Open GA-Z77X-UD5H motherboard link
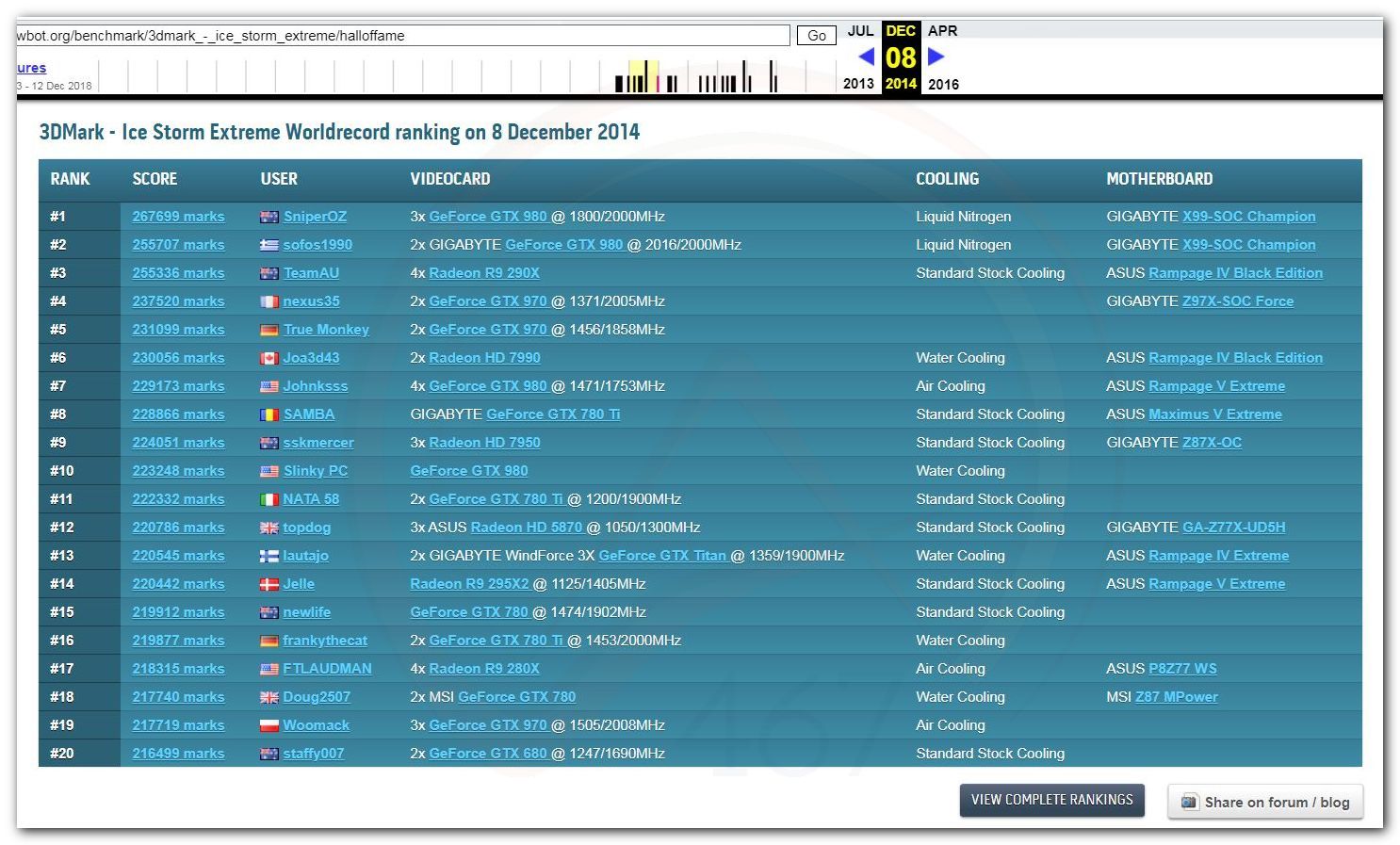The height and width of the screenshot is (845, 1400). point(1234,528)
